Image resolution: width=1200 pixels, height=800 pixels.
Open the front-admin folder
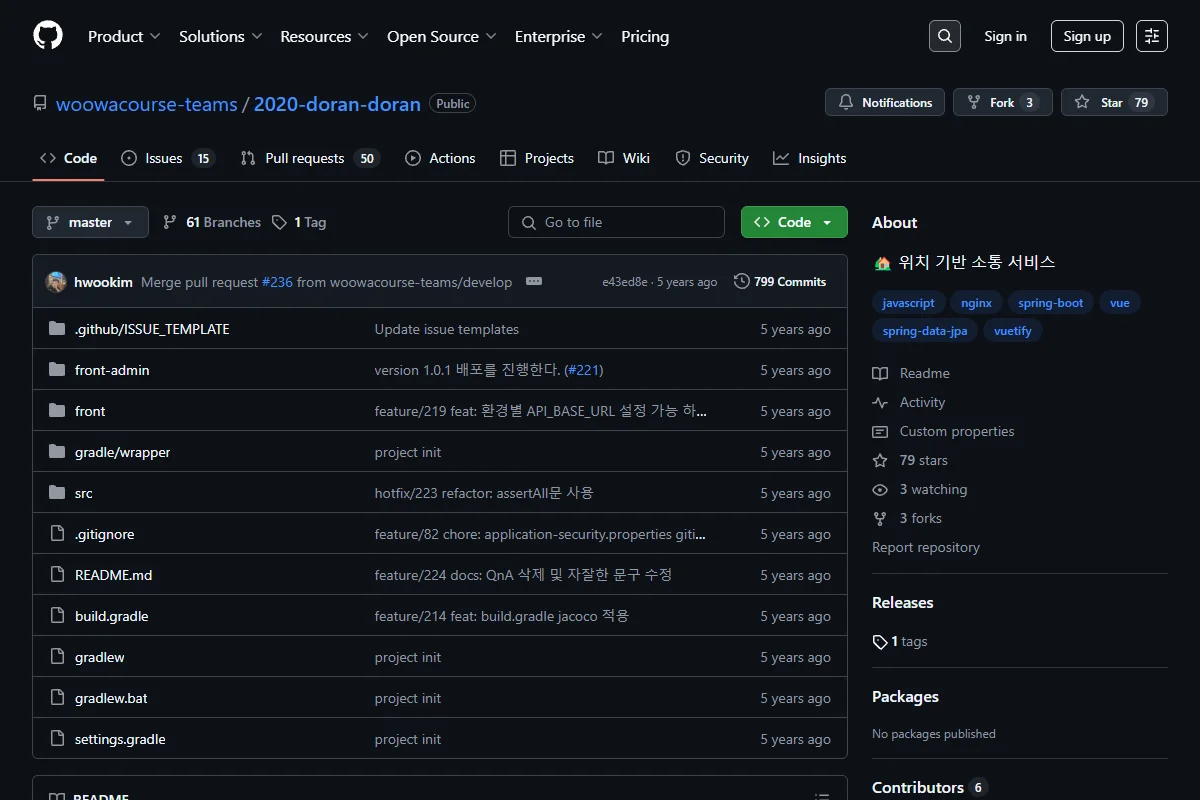point(112,370)
